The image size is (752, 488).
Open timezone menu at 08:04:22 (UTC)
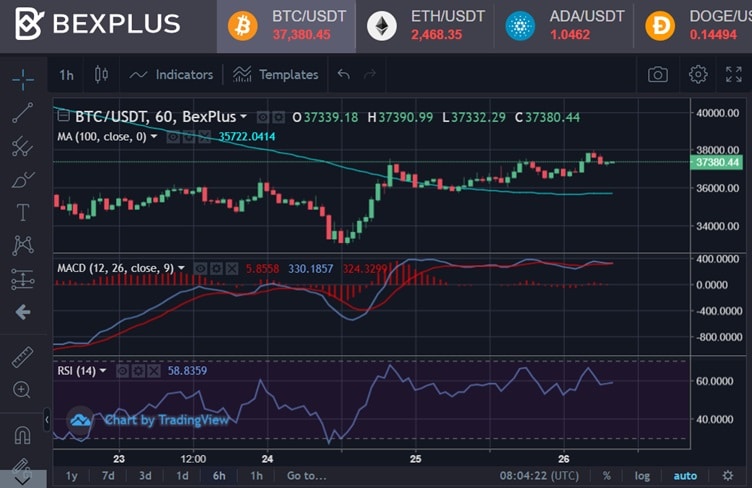[x=539, y=476]
